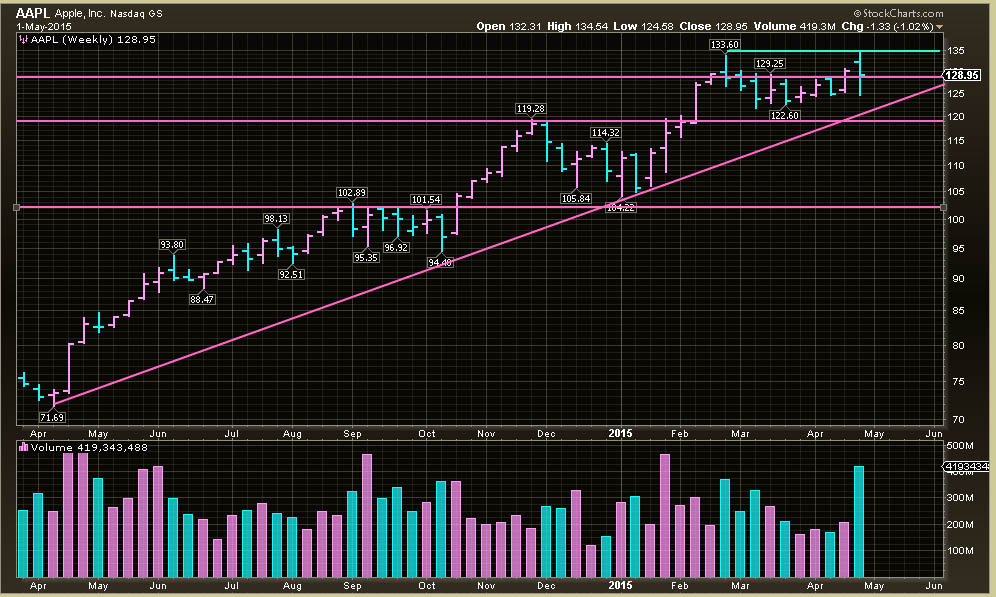Click the Volume legend histogram icon
The height and width of the screenshot is (597, 996).
point(24,447)
